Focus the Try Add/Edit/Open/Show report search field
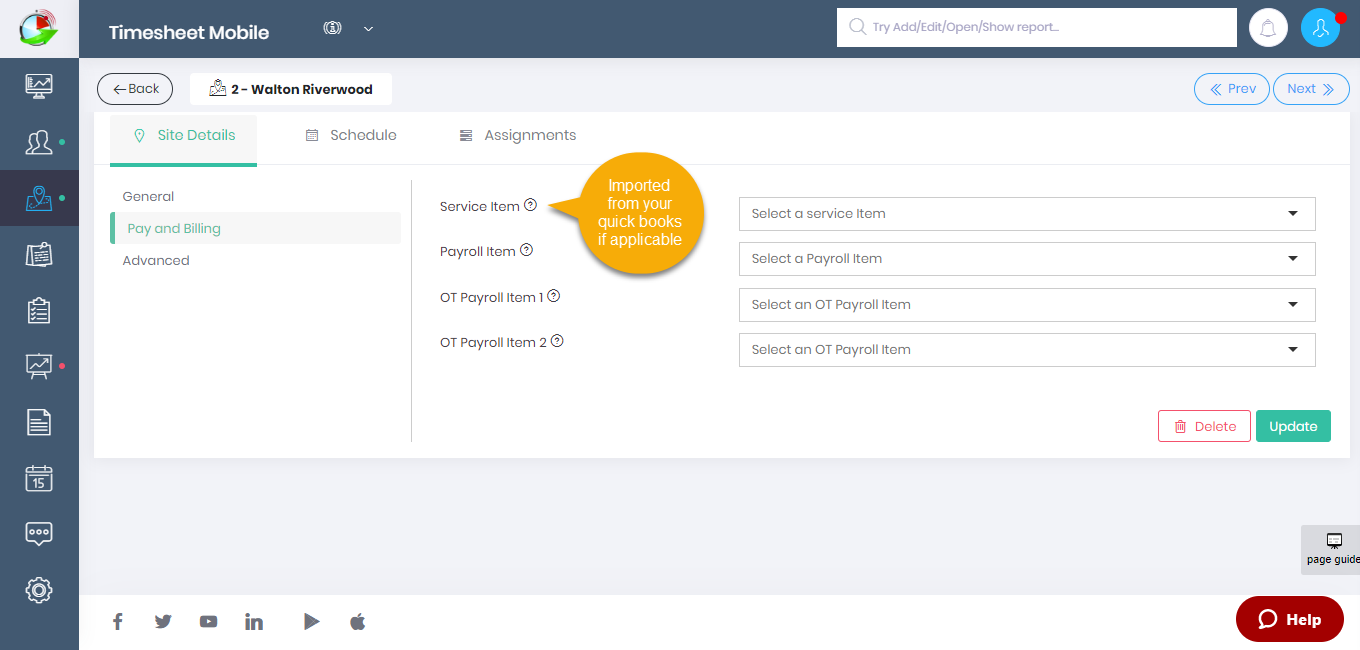Screen dimensions: 1360x650 (1037, 27)
